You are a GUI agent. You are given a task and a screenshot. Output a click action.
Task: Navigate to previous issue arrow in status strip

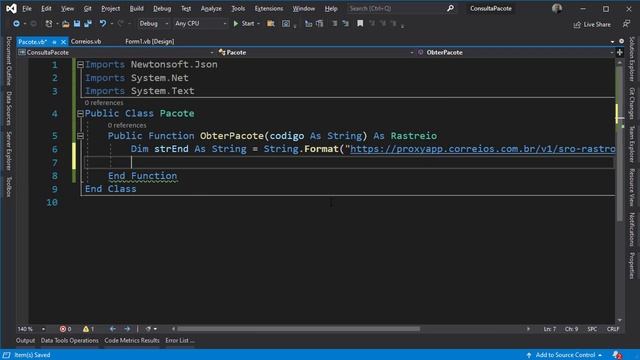[x=113, y=329]
